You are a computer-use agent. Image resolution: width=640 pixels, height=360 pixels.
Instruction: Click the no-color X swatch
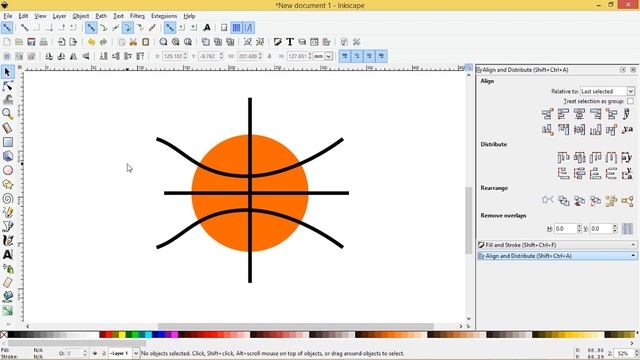(x=4, y=335)
